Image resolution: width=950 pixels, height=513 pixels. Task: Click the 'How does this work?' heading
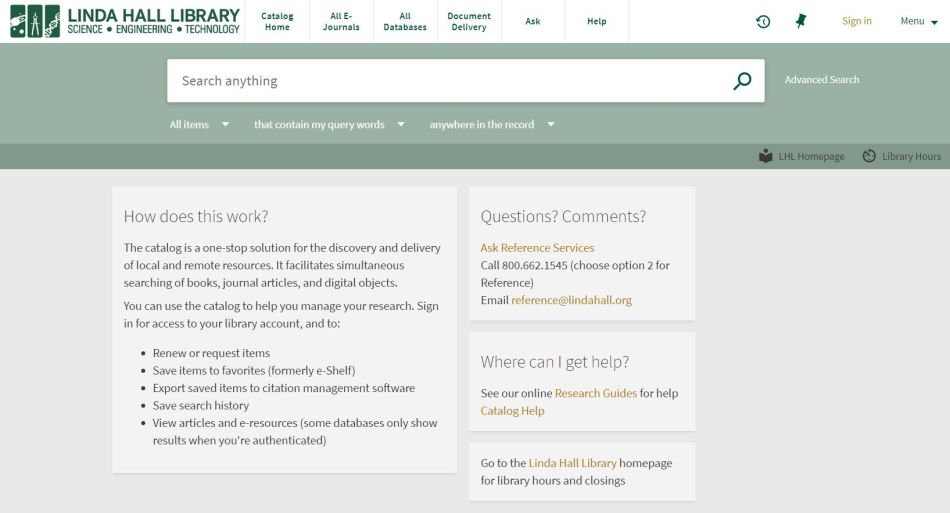tap(196, 216)
